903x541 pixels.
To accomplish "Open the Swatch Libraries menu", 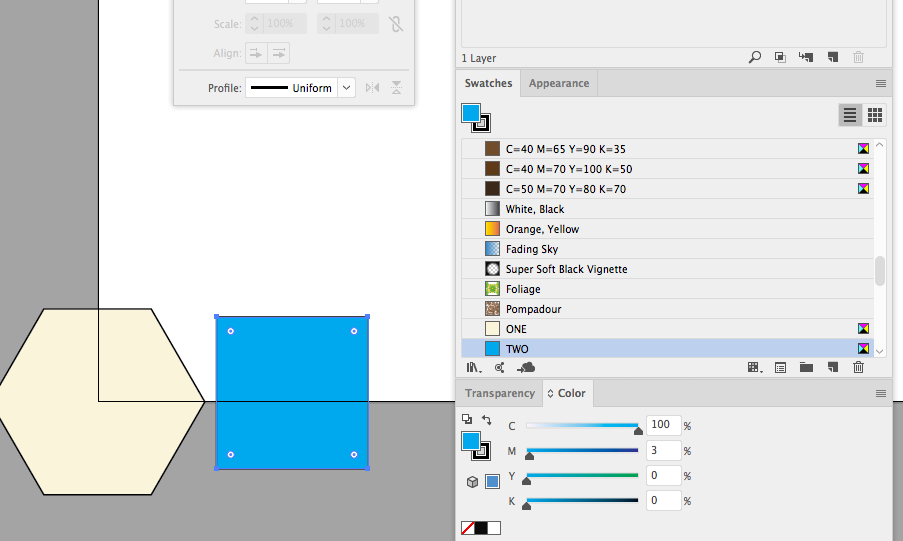I will [x=473, y=368].
